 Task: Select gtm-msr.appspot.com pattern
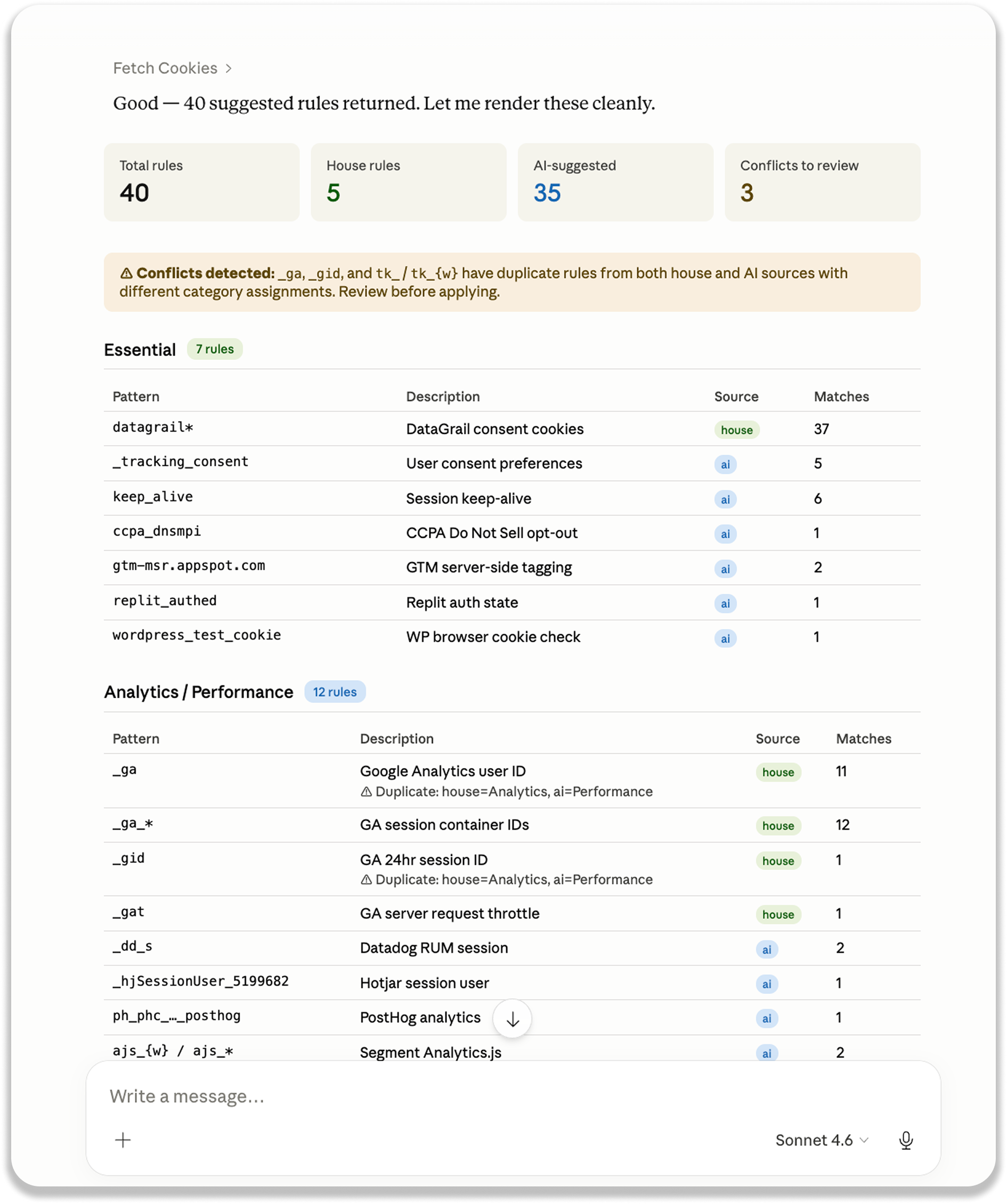pyautogui.click(x=189, y=566)
